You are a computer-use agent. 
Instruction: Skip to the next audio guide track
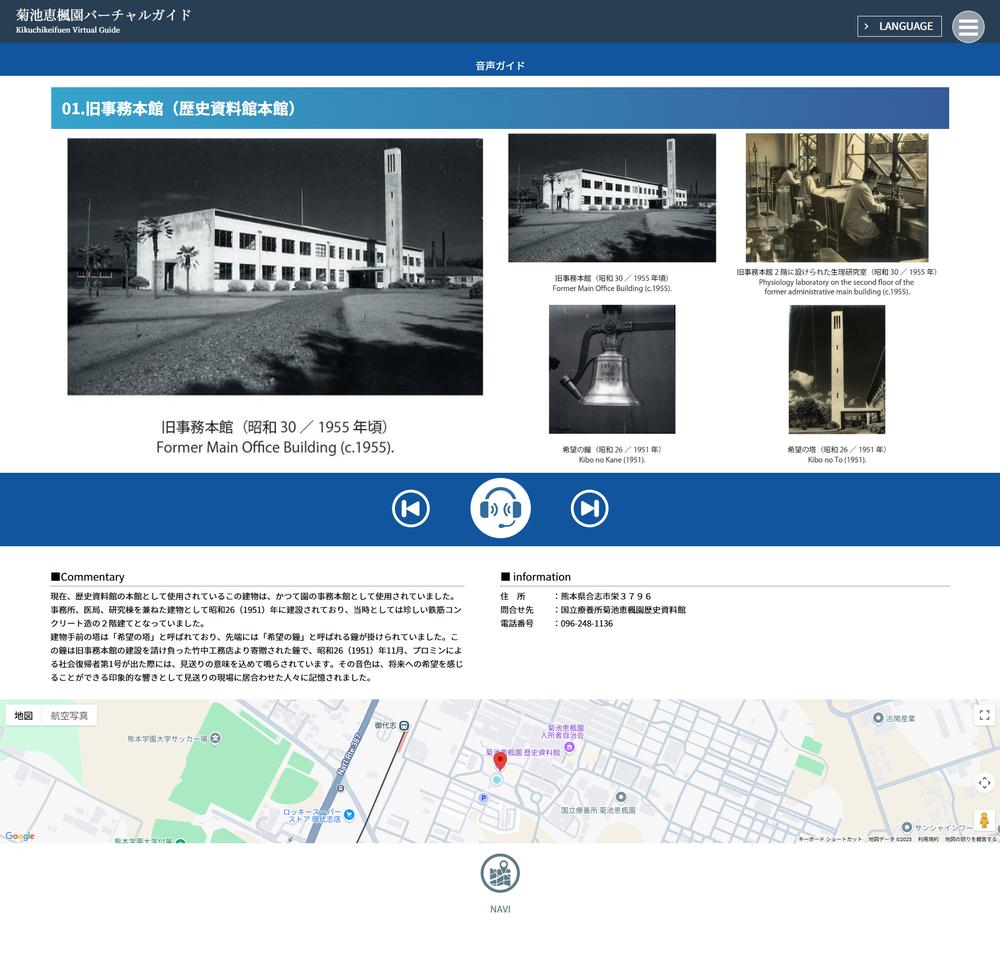[x=589, y=508]
